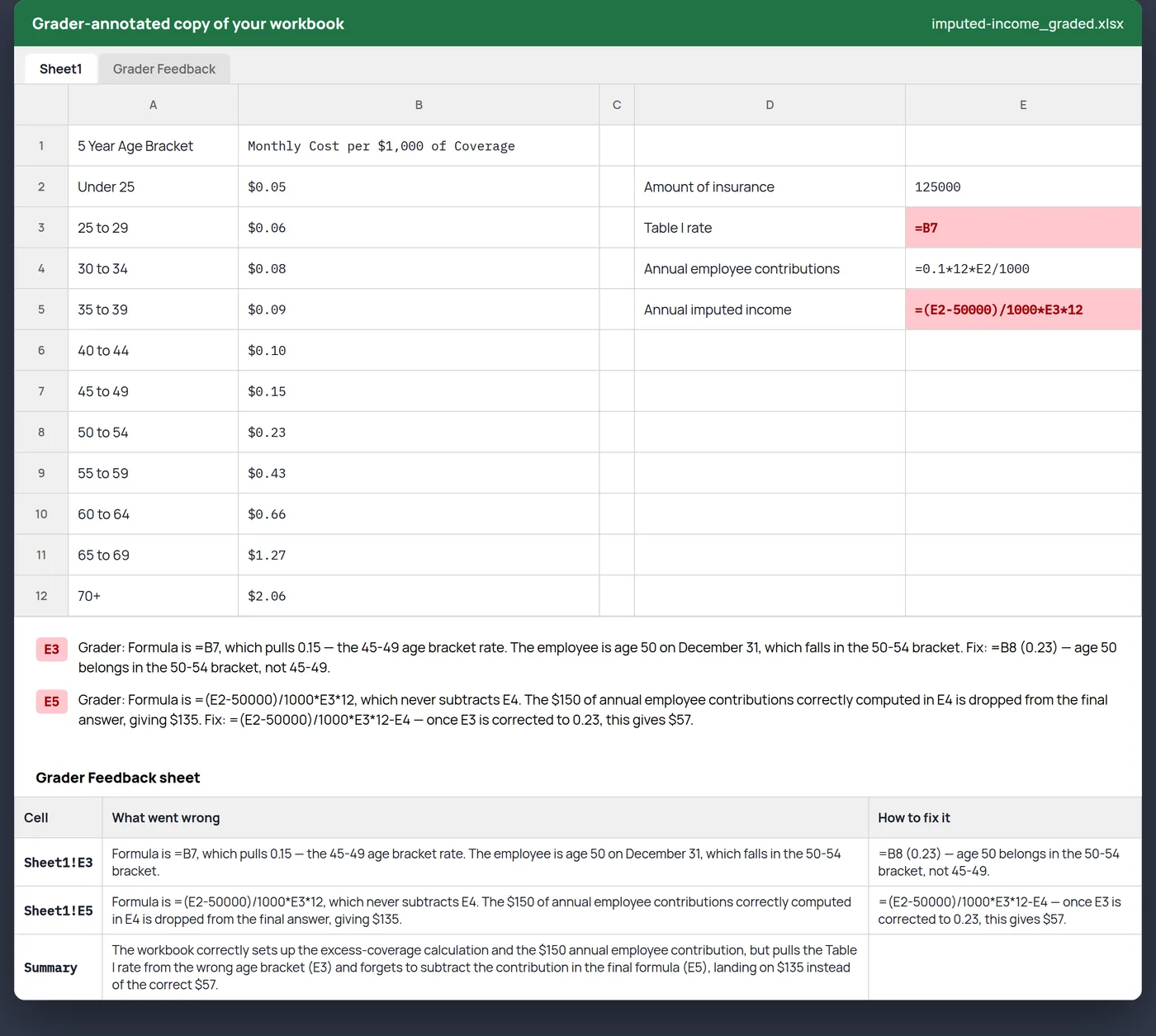Select column B header
The image size is (1156, 1036).
pyautogui.click(x=419, y=105)
